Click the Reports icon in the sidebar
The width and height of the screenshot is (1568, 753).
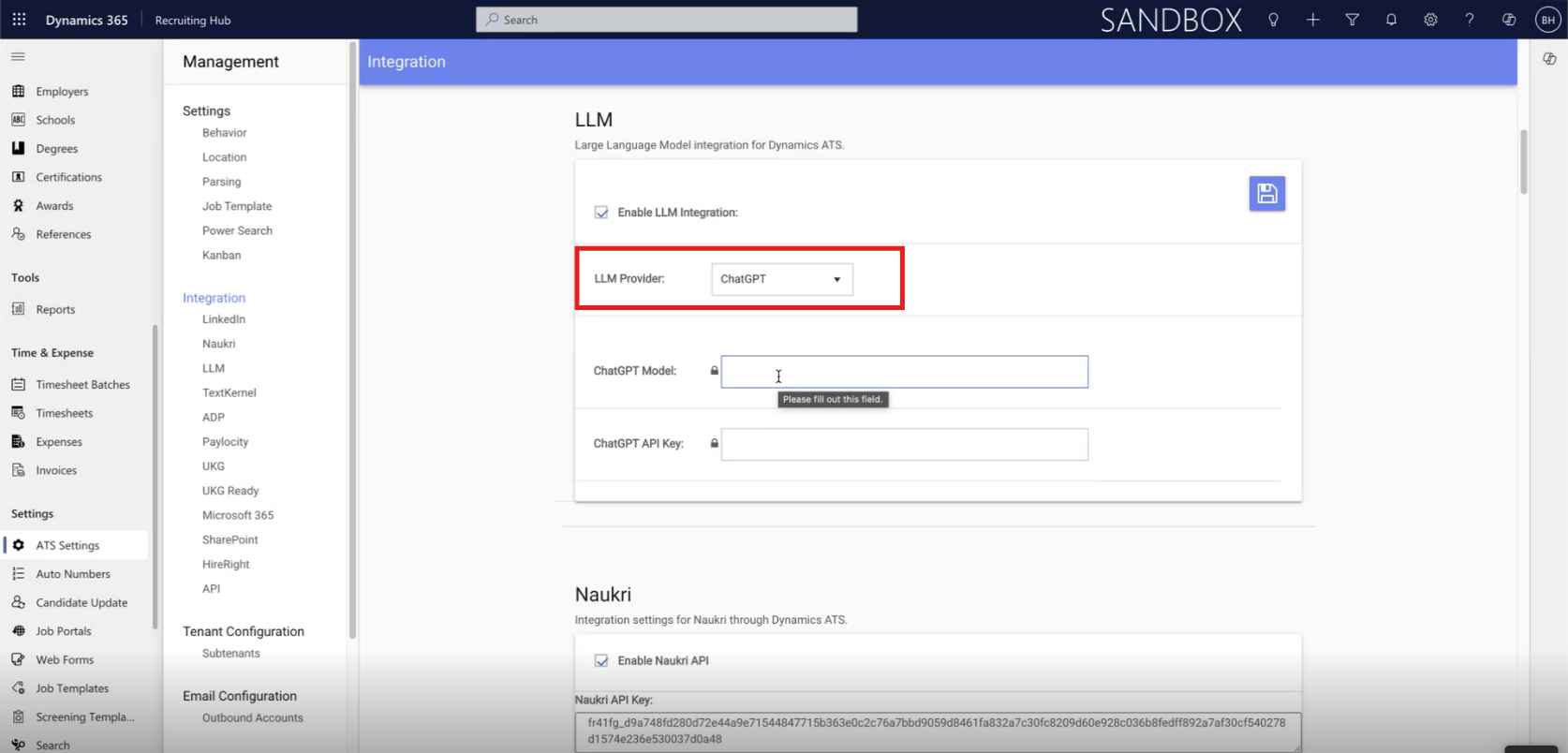point(18,309)
